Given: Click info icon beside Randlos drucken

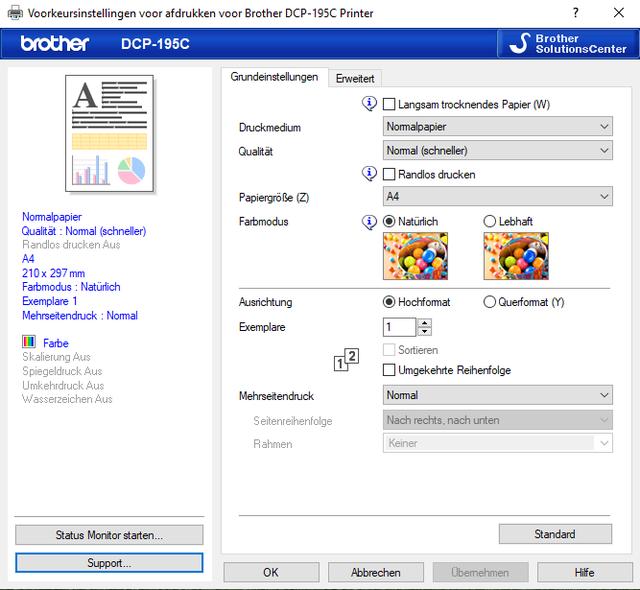Looking at the screenshot, I should point(369,174).
